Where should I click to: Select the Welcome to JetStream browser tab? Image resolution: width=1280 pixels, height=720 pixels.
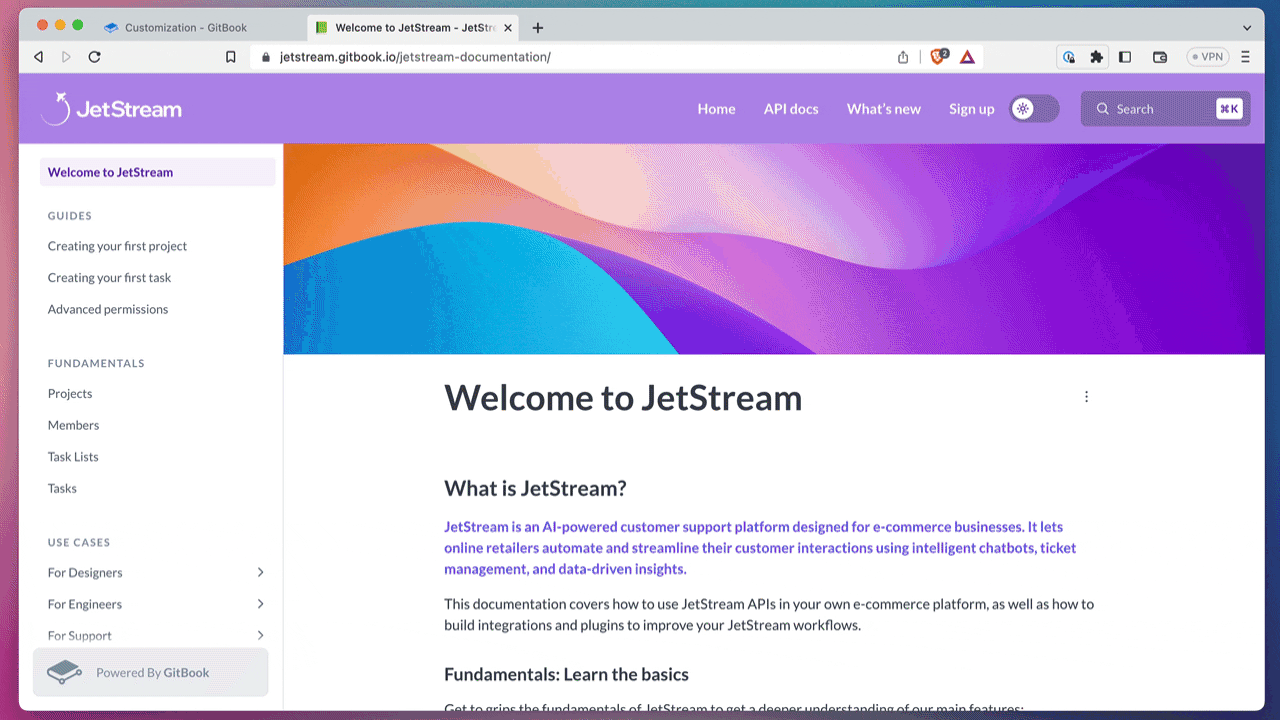(413, 28)
